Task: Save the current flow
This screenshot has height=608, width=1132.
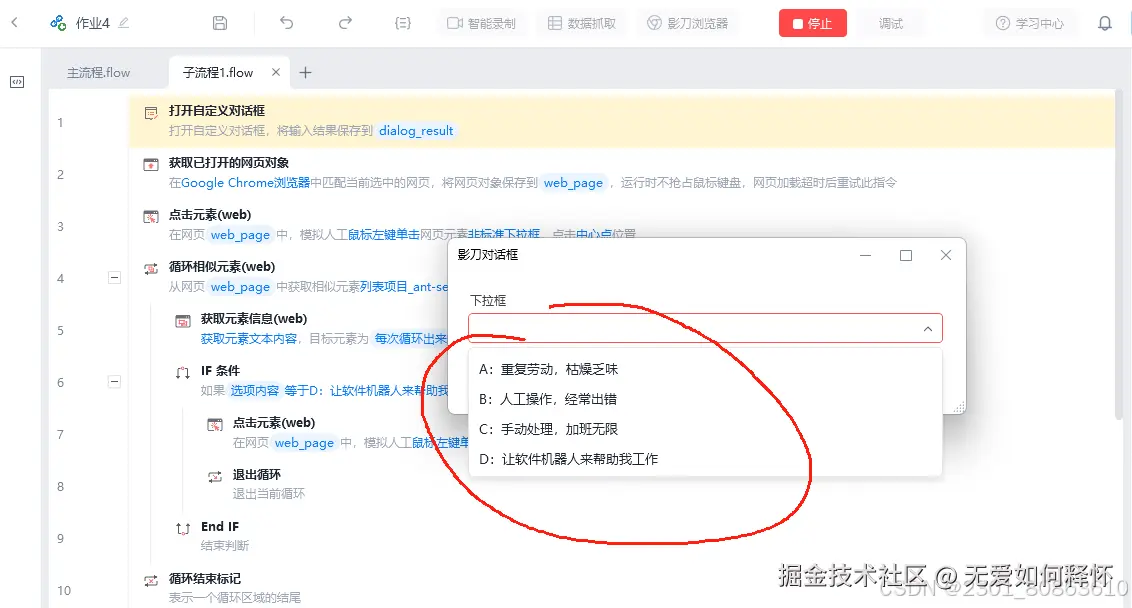Action: (219, 22)
